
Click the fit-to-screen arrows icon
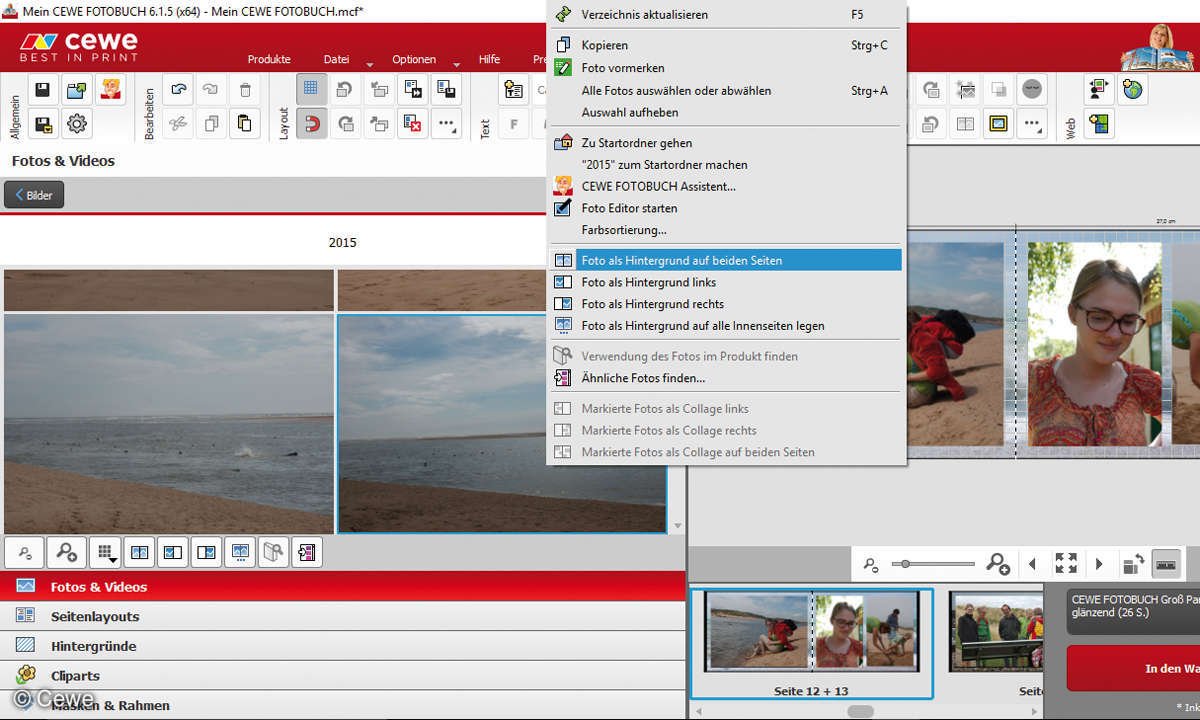point(1066,564)
